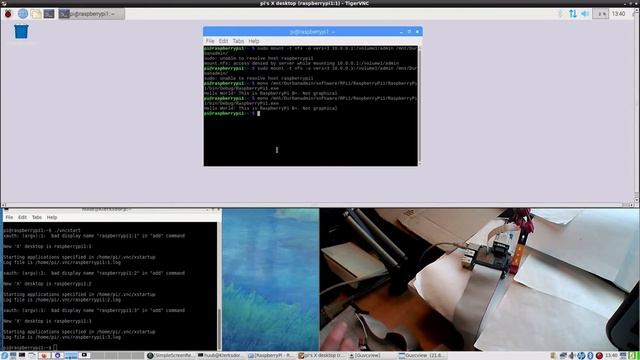Click the pi@raspberrypi1 terminal title bar
The height and width of the screenshot is (360, 640).
click(313, 31)
